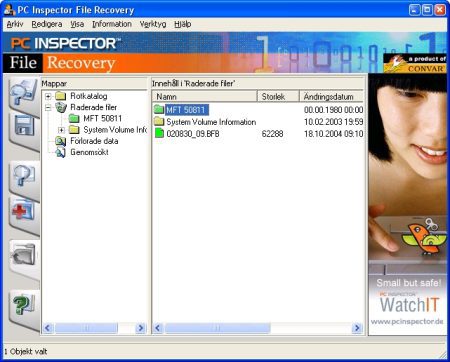Click the file list horizontal scrollbar thumb
This screenshot has height=362, width=450.
[x=217, y=328]
